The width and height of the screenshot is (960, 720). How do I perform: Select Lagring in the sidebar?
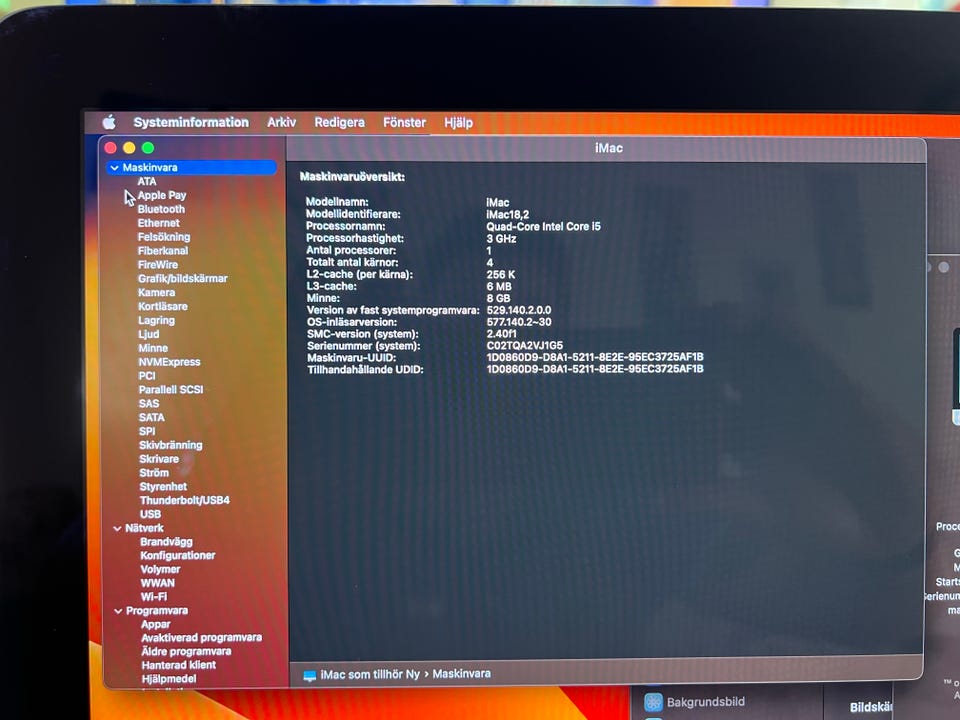pos(157,320)
